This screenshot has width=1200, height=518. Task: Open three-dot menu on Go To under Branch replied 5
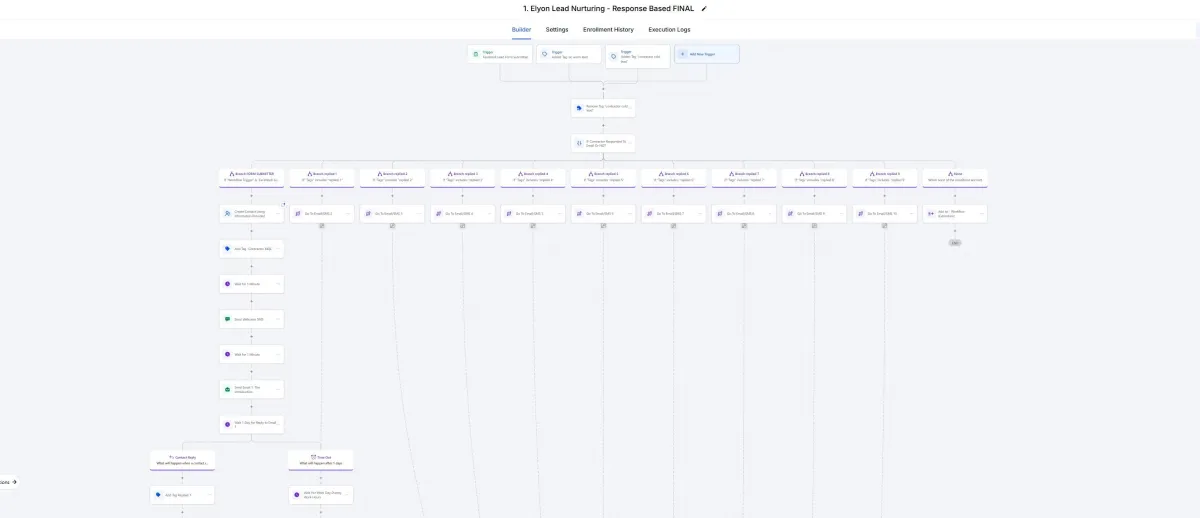629,213
